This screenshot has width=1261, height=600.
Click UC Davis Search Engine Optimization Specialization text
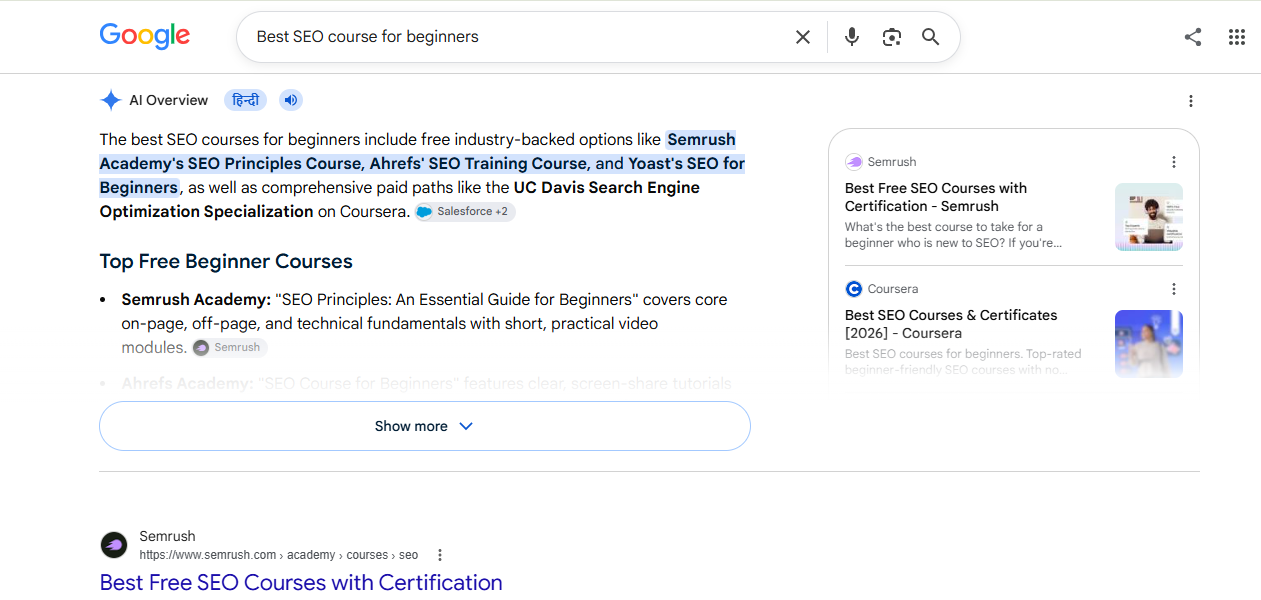coord(400,199)
